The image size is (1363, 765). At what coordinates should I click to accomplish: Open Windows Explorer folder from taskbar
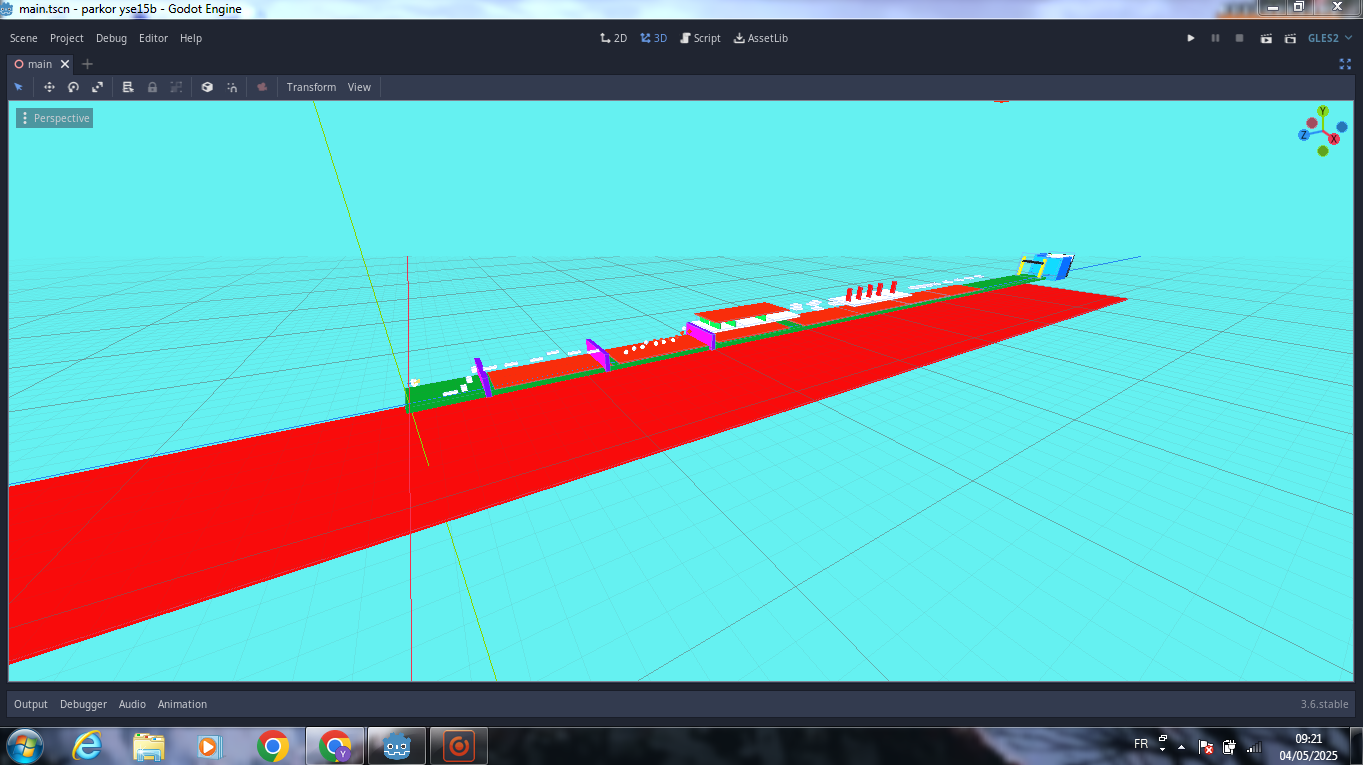pos(149,746)
